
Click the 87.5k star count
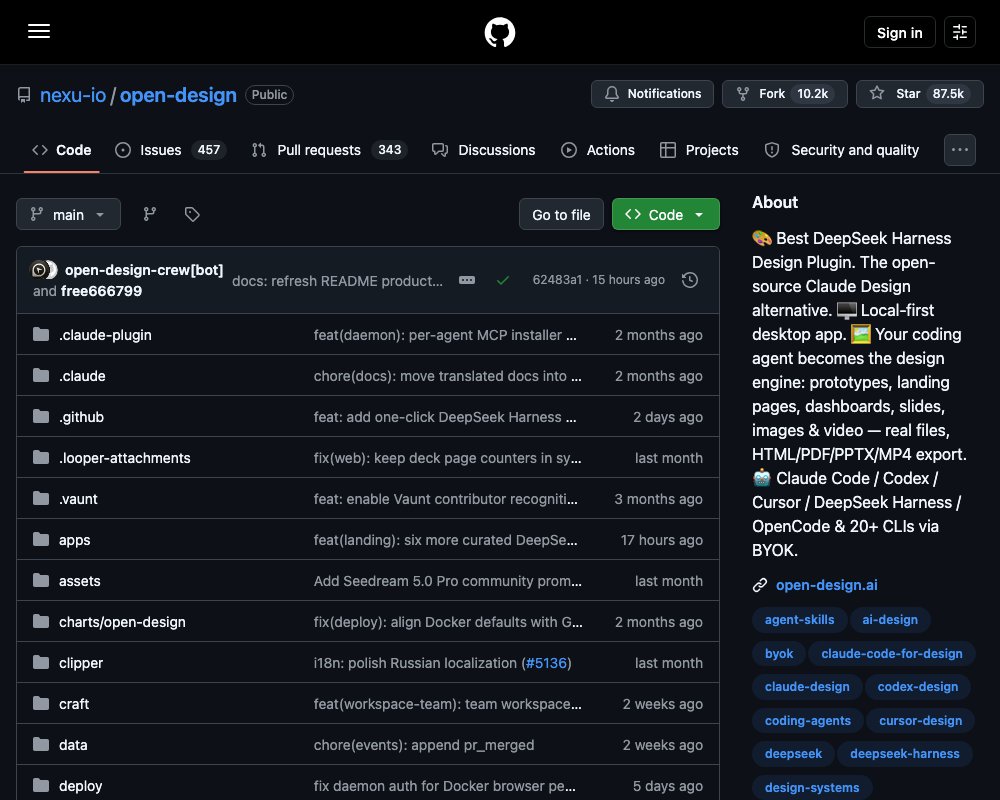click(x=948, y=94)
